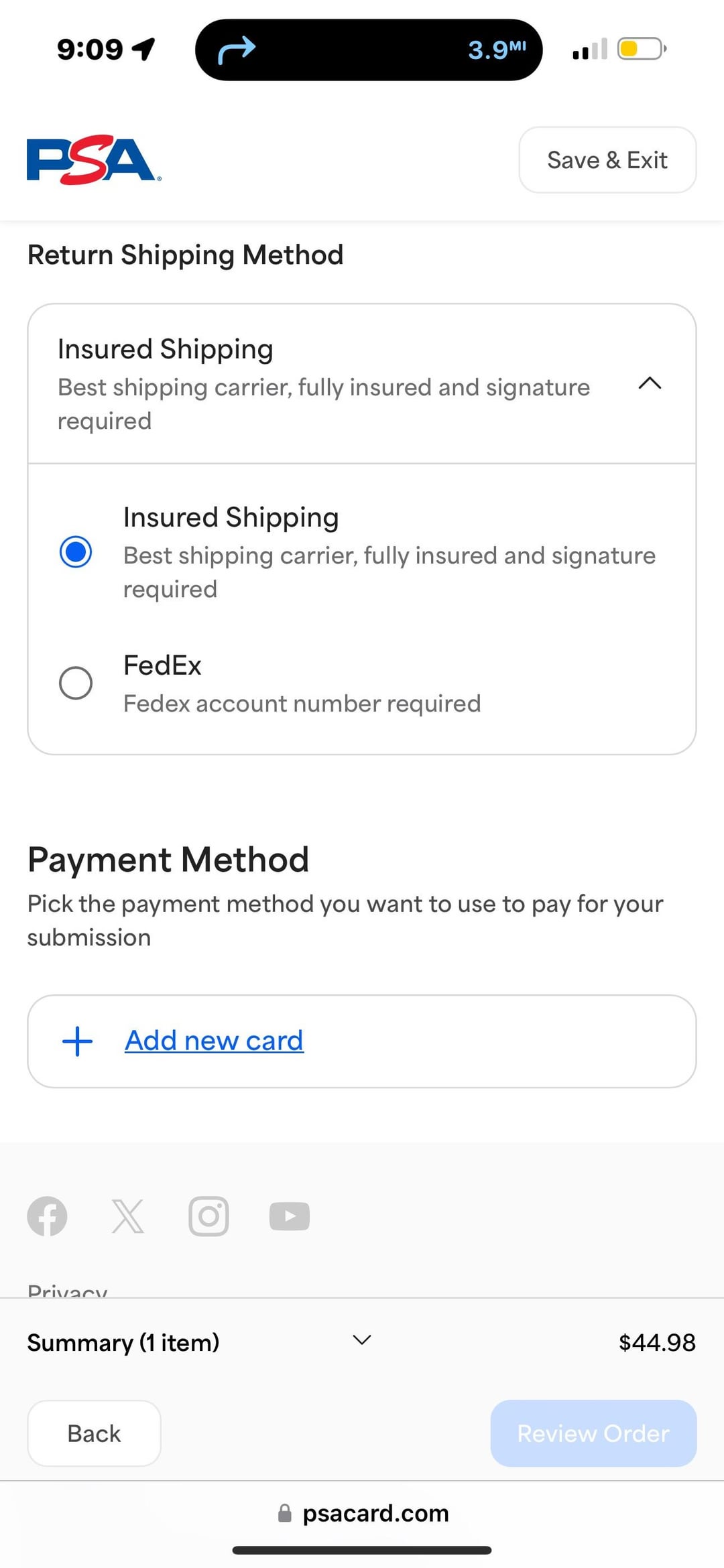This screenshot has width=724, height=1568.
Task: Click the Back button
Action: pos(94,1433)
